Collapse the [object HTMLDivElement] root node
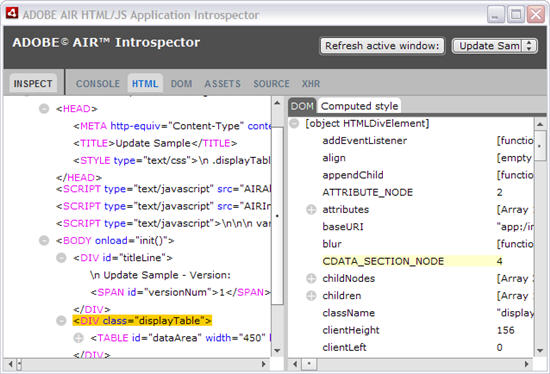 [x=294, y=123]
